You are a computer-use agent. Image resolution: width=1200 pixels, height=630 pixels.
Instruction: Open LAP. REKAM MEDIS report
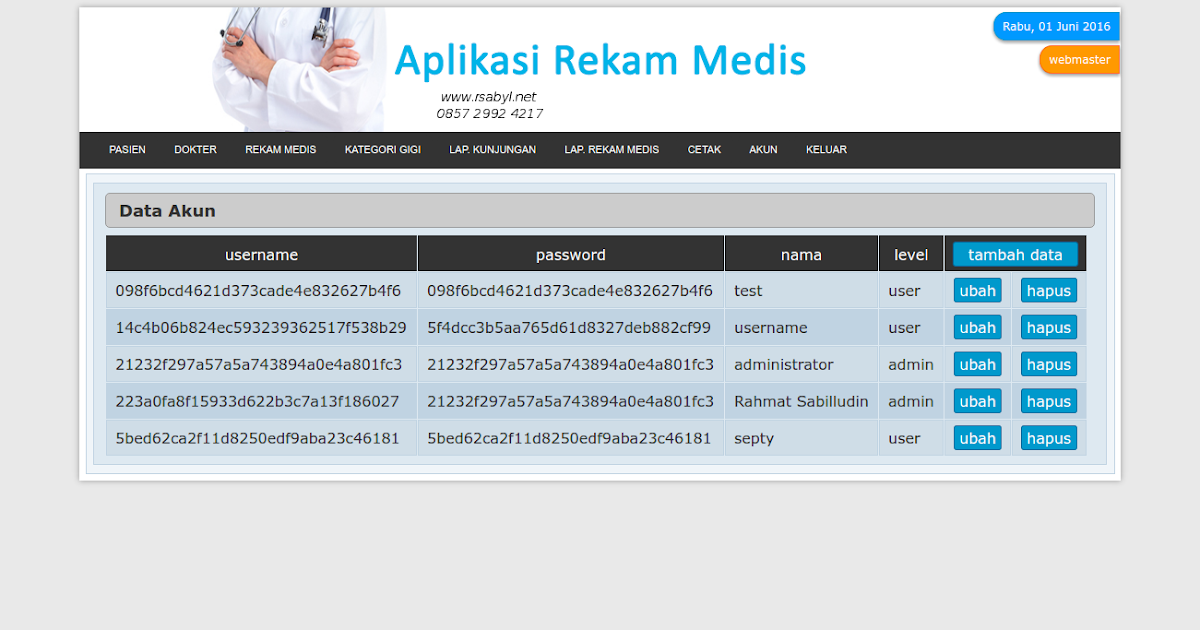612,149
